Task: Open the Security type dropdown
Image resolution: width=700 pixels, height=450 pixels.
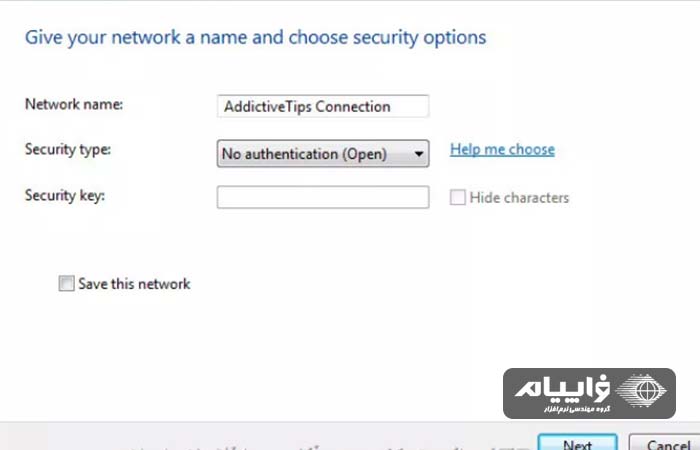Action: [323, 154]
